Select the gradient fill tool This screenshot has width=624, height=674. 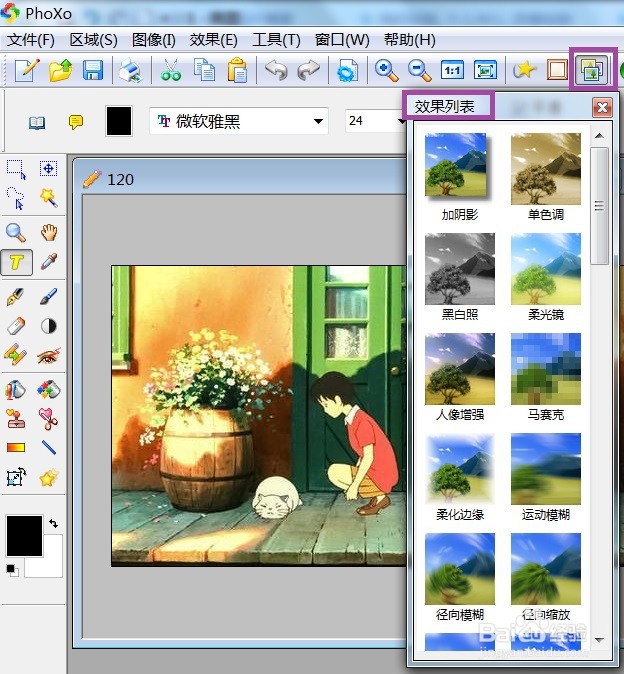[x=16, y=448]
